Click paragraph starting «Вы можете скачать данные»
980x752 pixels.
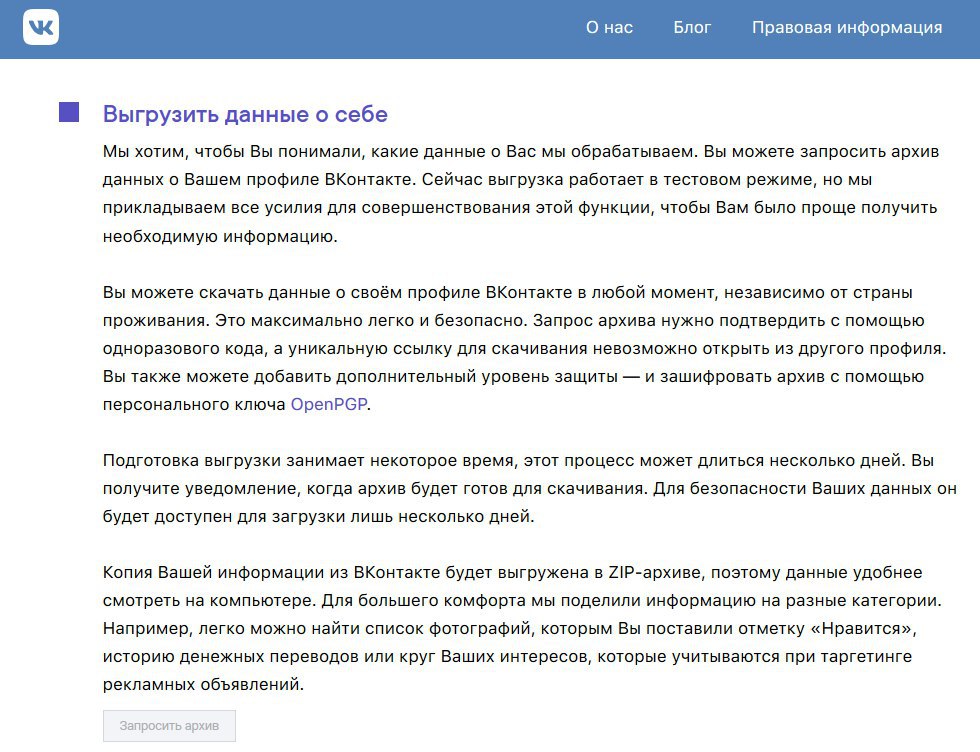(x=524, y=348)
